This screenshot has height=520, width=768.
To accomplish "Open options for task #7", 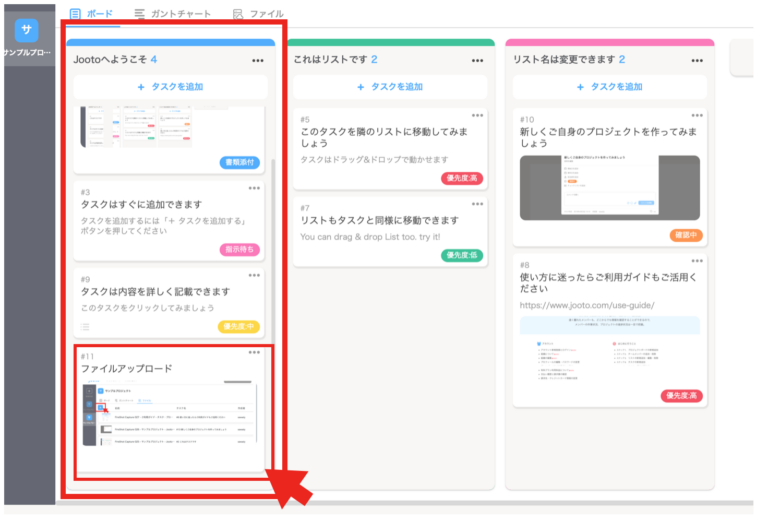I will (x=478, y=204).
